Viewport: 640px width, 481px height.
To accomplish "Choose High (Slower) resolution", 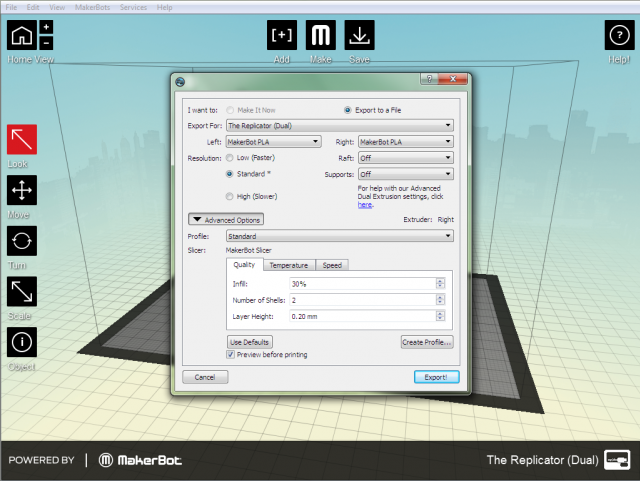I will pos(229,196).
